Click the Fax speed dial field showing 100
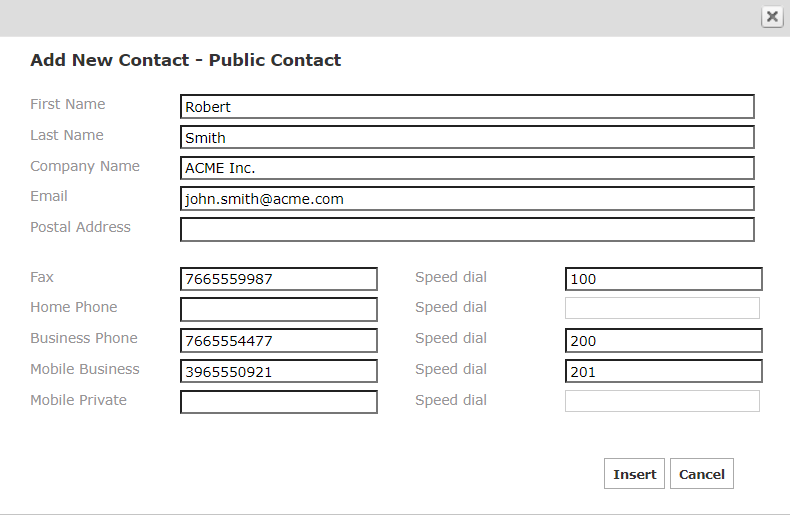Viewport: 790px width, 515px height. point(663,279)
